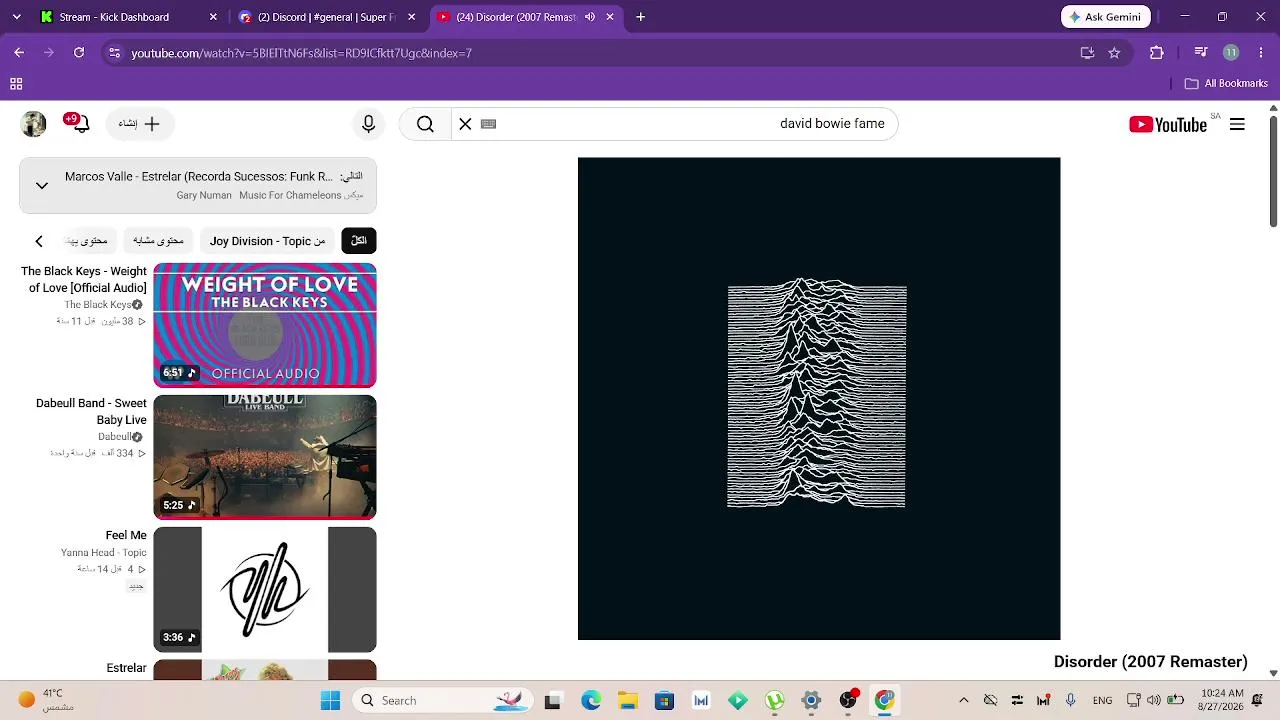This screenshot has width=1280, height=720.
Task: Mute the Disorder tab via speaker icon
Action: [x=590, y=17]
